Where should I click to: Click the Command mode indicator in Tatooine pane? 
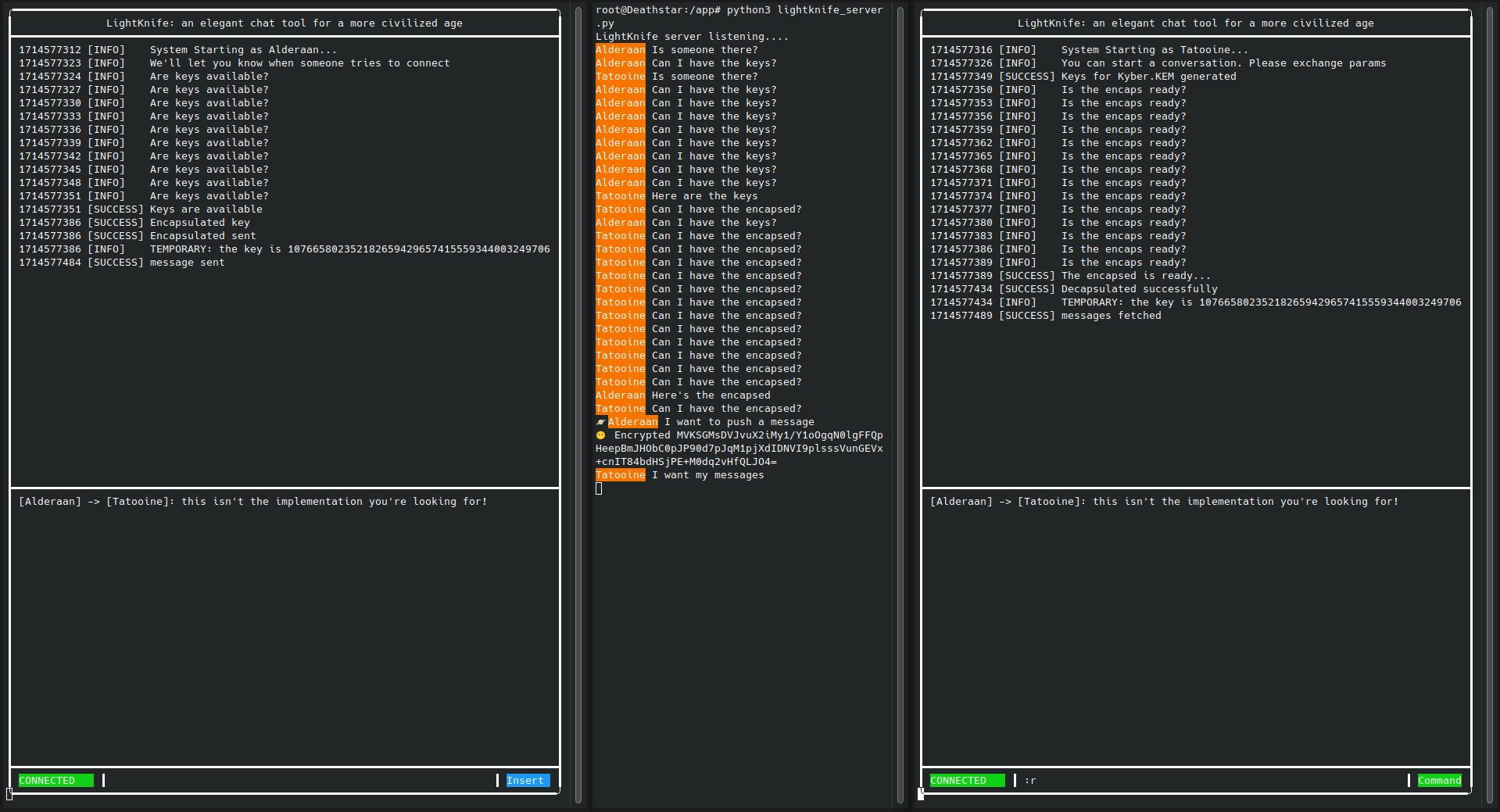pos(1439,780)
